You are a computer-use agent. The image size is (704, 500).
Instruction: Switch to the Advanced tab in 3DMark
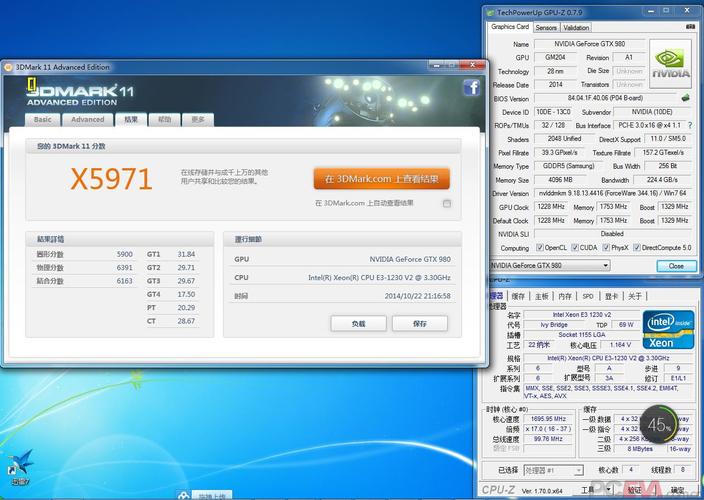click(x=88, y=119)
